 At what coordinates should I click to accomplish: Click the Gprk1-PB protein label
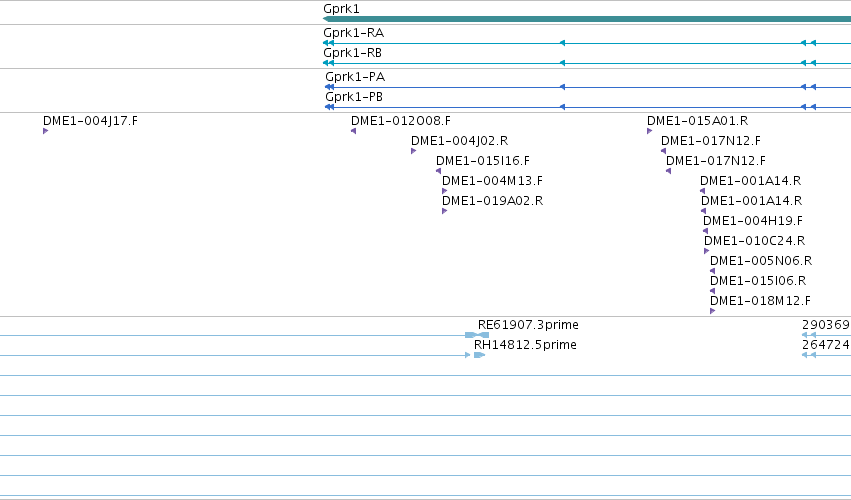coord(354,97)
